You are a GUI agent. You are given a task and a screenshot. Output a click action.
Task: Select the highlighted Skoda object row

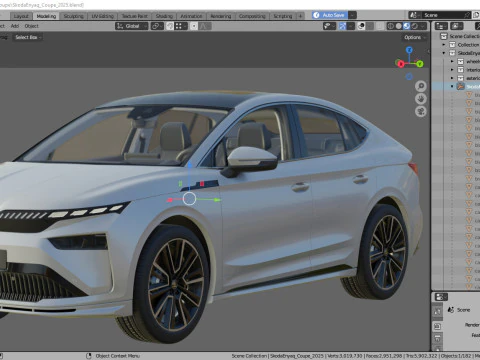[x=456, y=86]
